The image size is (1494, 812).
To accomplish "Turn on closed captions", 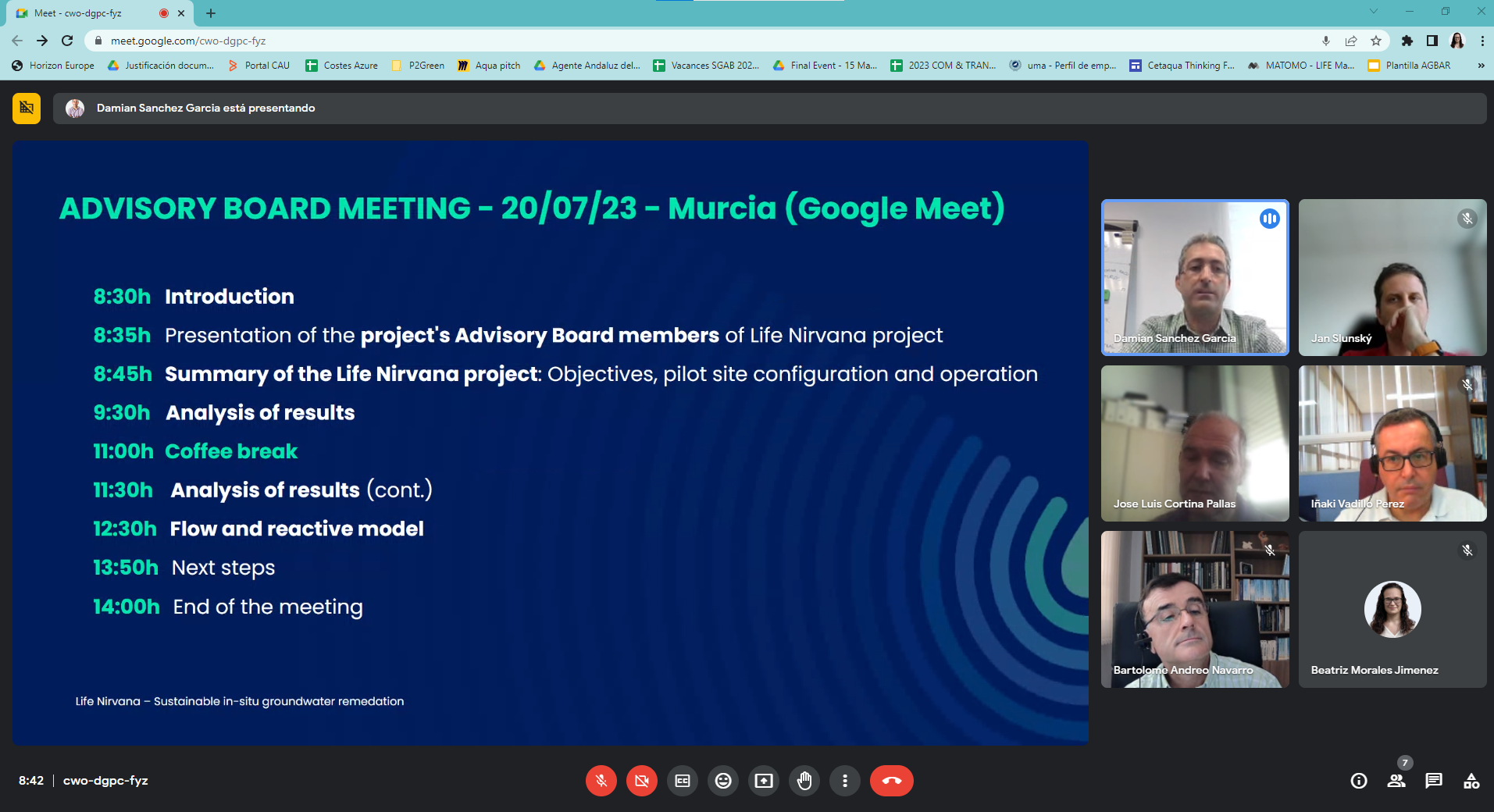I will pos(683,781).
